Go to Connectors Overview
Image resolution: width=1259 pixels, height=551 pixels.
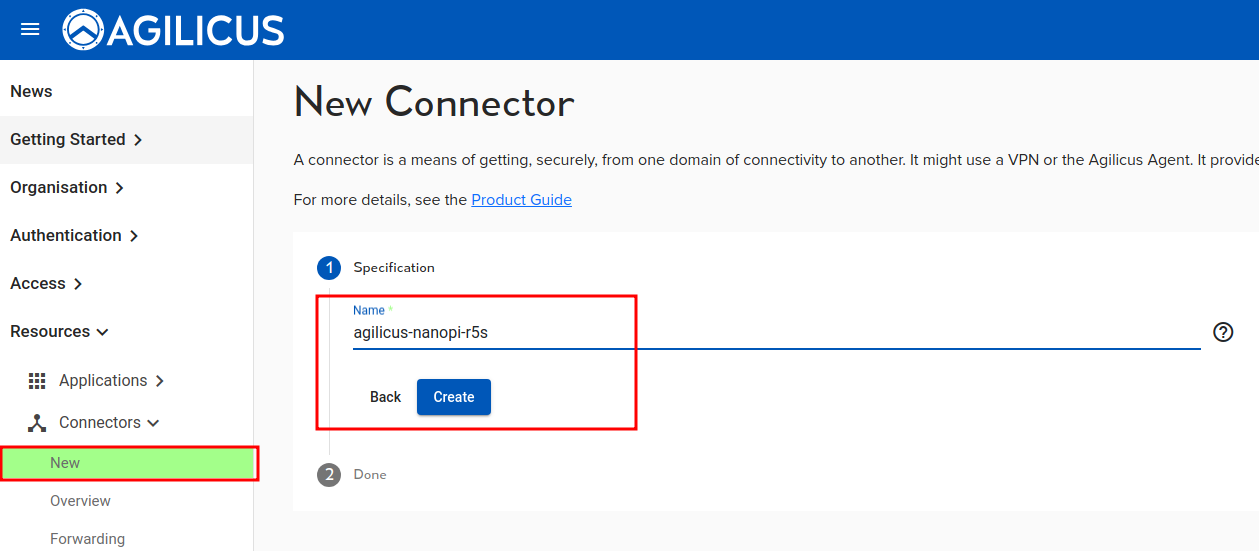click(x=80, y=501)
